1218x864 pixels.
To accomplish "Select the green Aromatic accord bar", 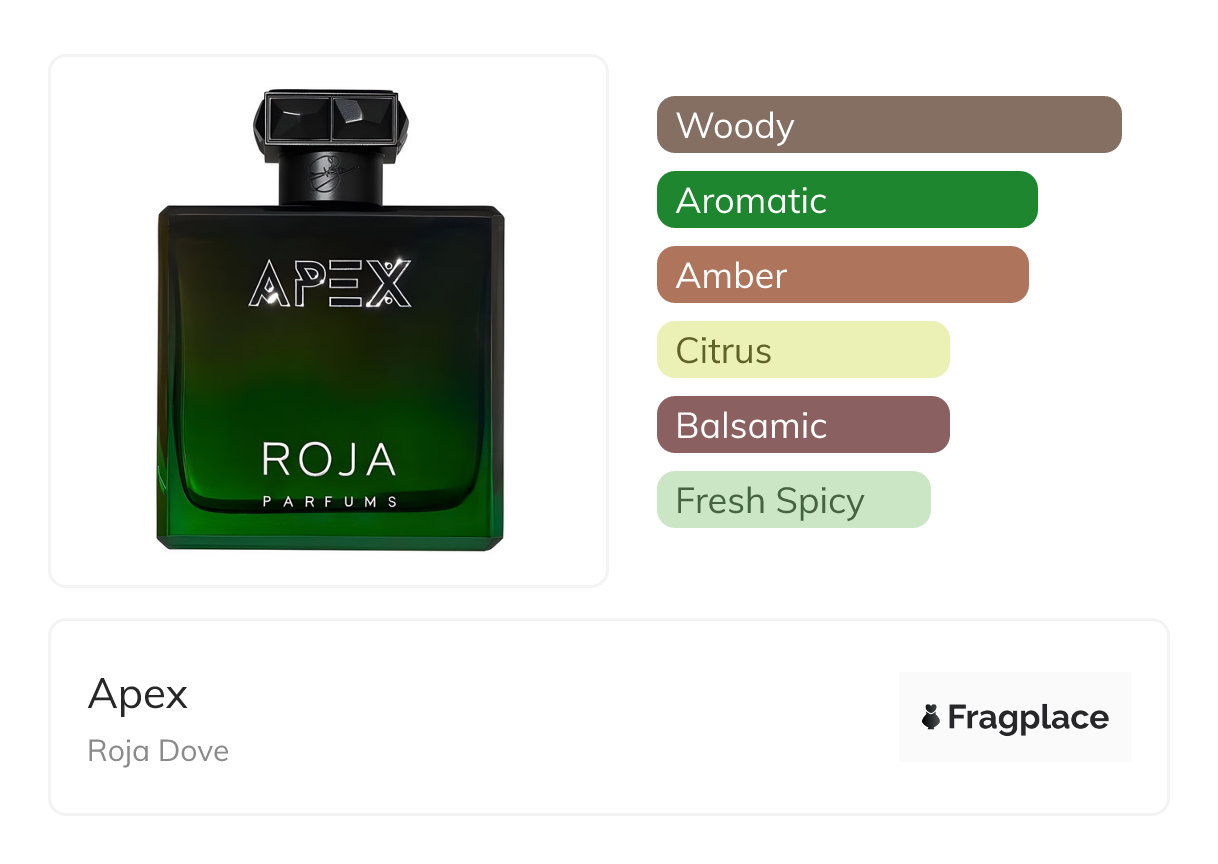I will pyautogui.click(x=847, y=200).
